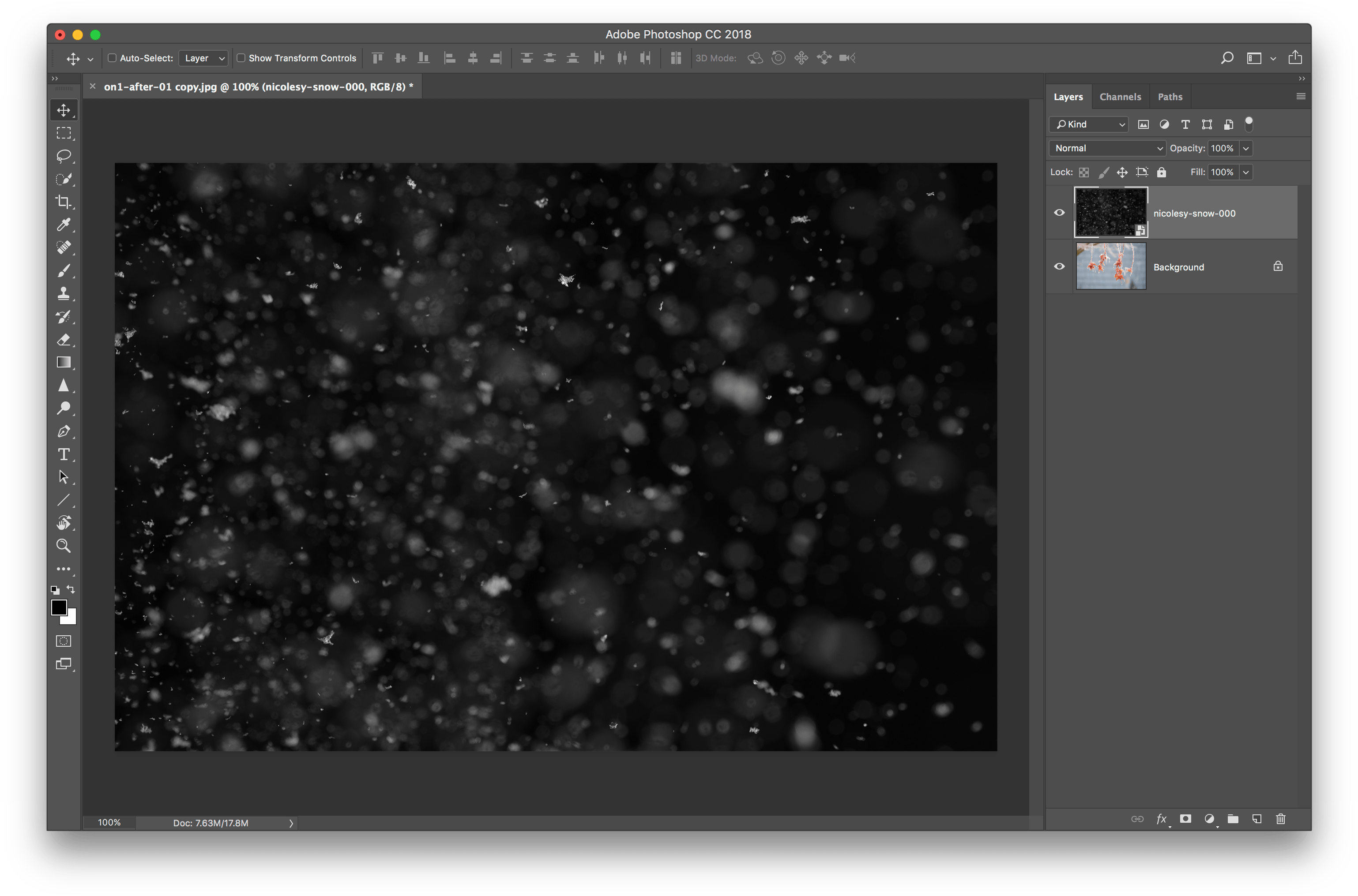This screenshot has width=1358, height=896.
Task: Select the nicolesy-snow-000 layer thumbnail
Action: (1110, 212)
